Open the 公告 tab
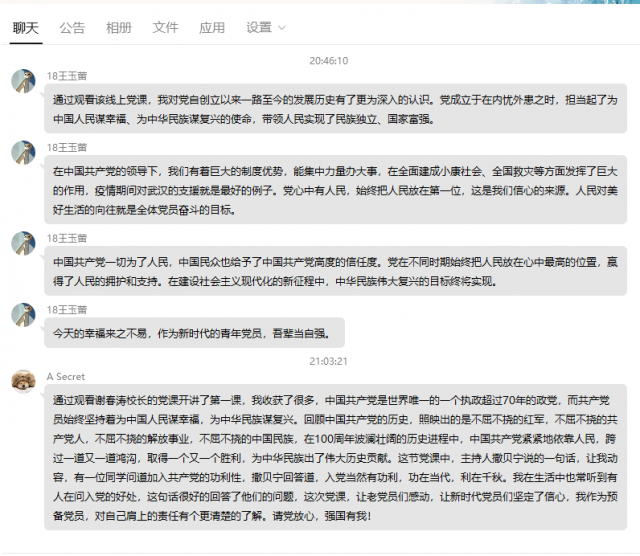The height and width of the screenshot is (556, 640). click(72, 28)
